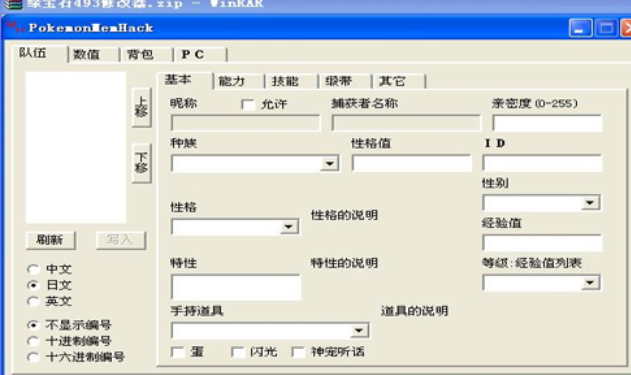Choose 十进制编号 radio option
The height and width of the screenshot is (375, 631).
33,341
